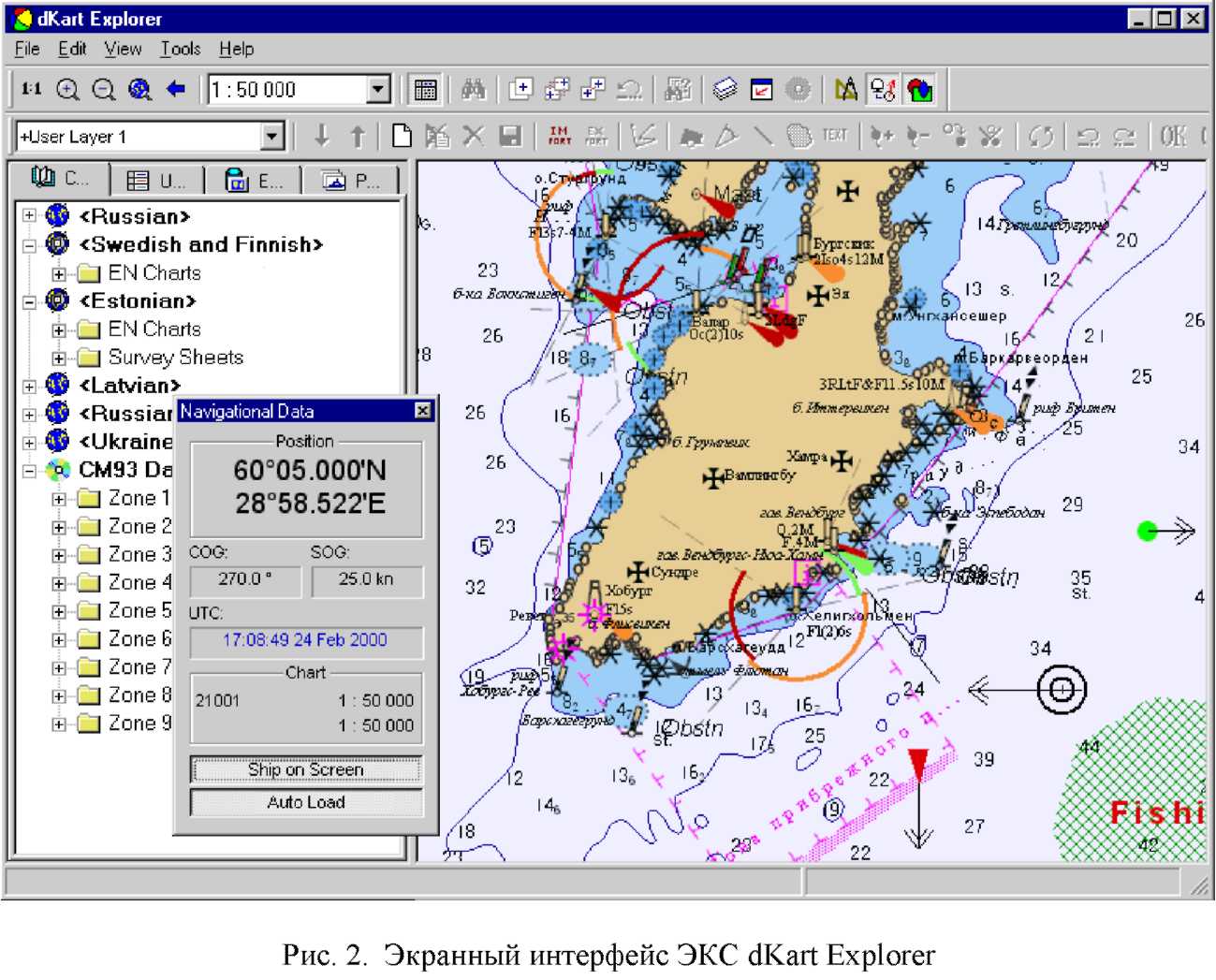This screenshot has height=980, width=1216.
Task: Click the move layer up arrow
Action: click(358, 137)
